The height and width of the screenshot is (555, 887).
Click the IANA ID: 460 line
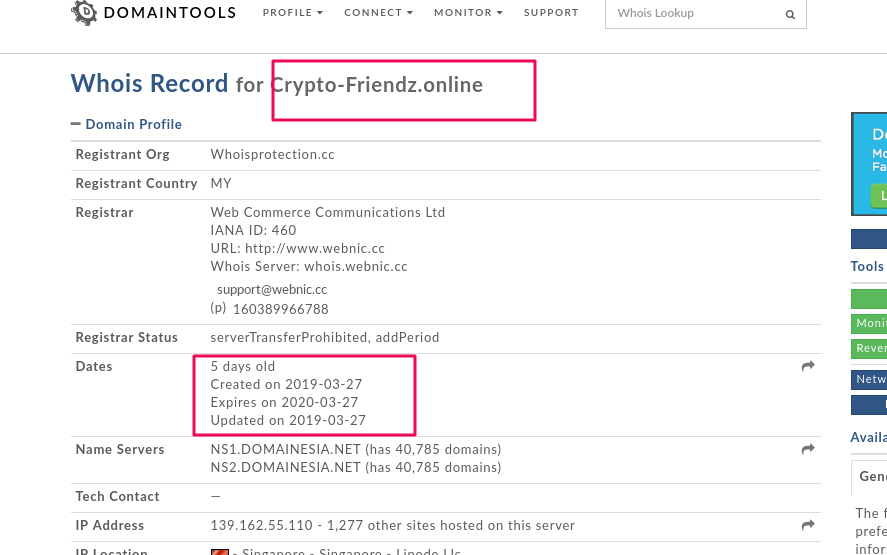tap(253, 230)
